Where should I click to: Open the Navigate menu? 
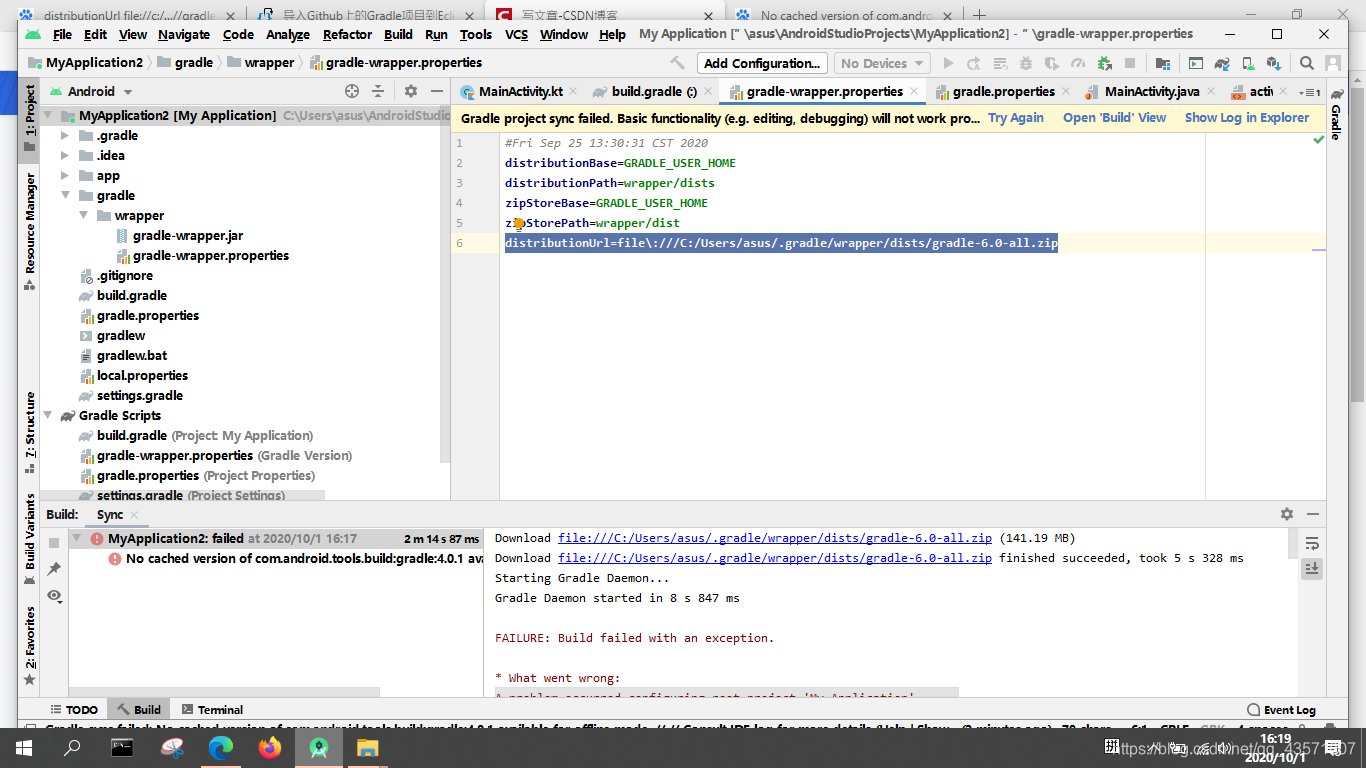[184, 33]
